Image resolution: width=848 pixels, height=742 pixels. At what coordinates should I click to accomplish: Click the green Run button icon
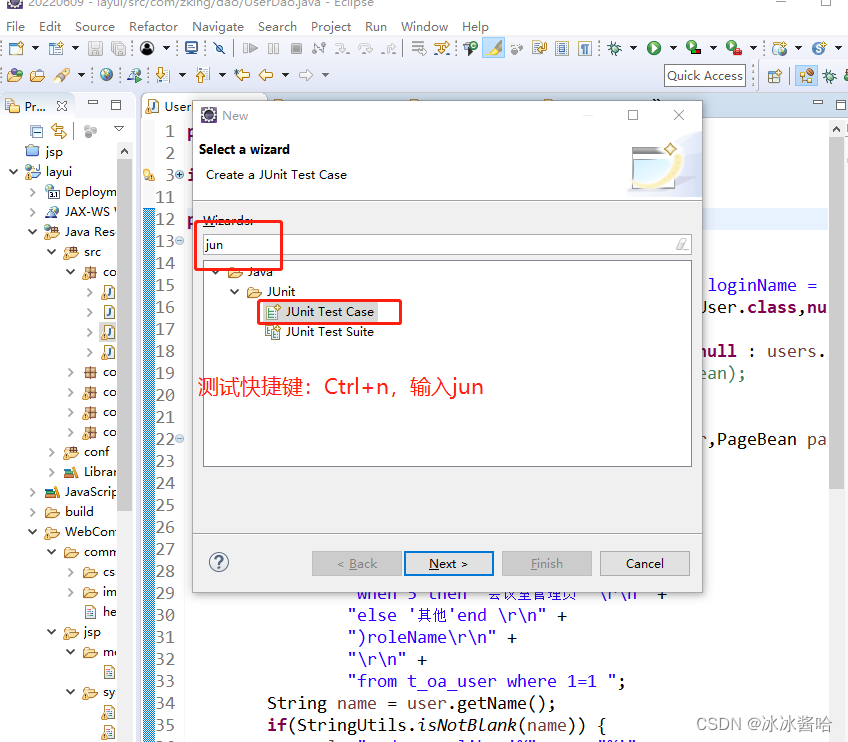654,48
